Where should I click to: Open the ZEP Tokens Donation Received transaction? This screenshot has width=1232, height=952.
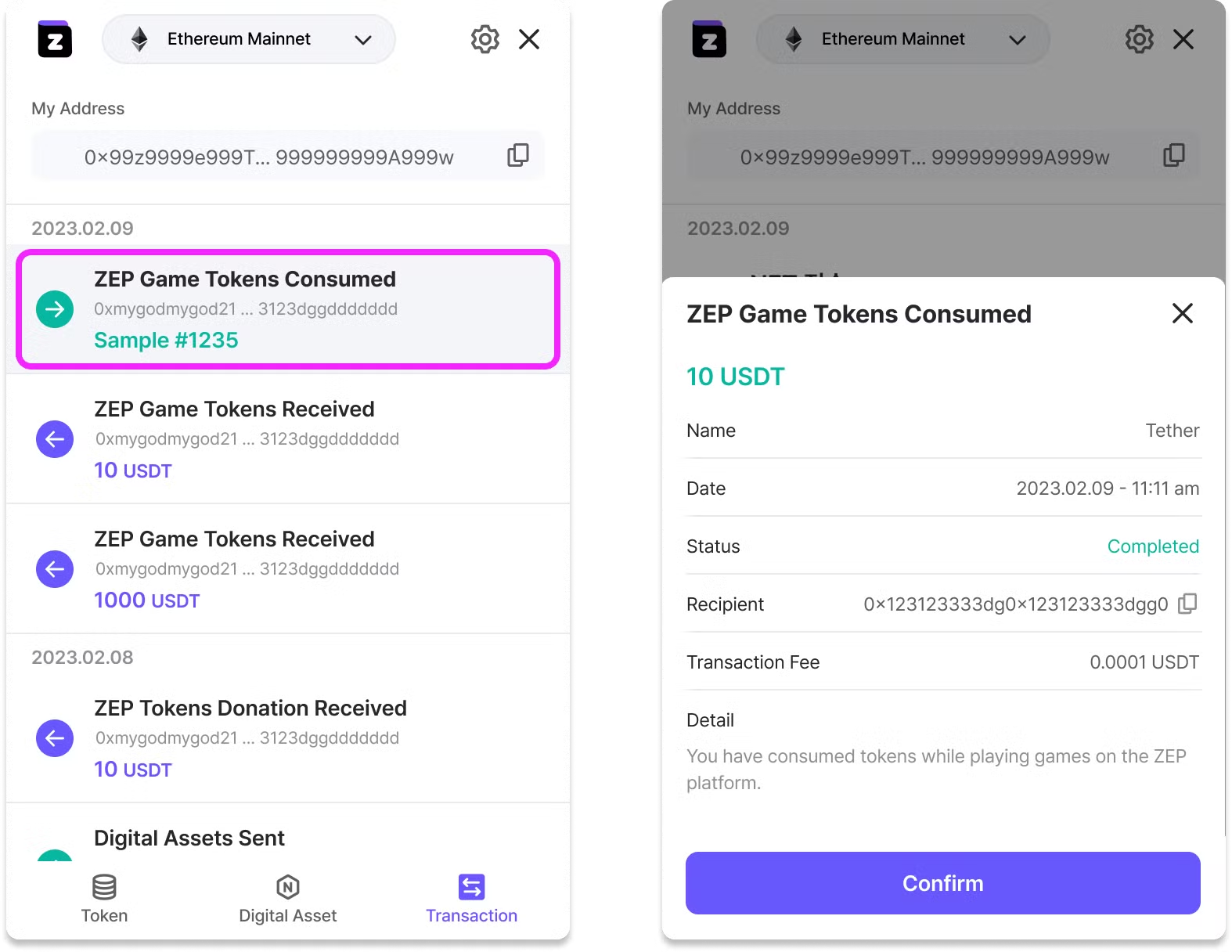(x=288, y=737)
